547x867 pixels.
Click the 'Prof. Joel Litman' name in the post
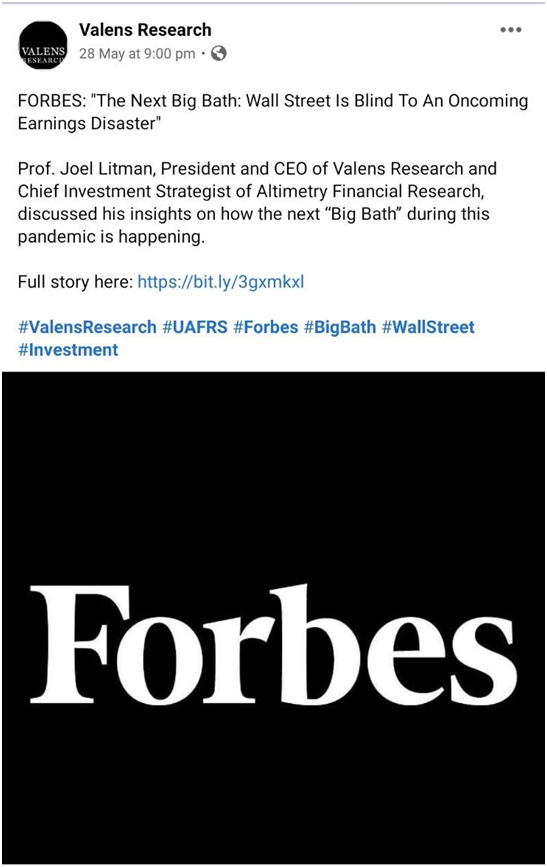(86, 169)
